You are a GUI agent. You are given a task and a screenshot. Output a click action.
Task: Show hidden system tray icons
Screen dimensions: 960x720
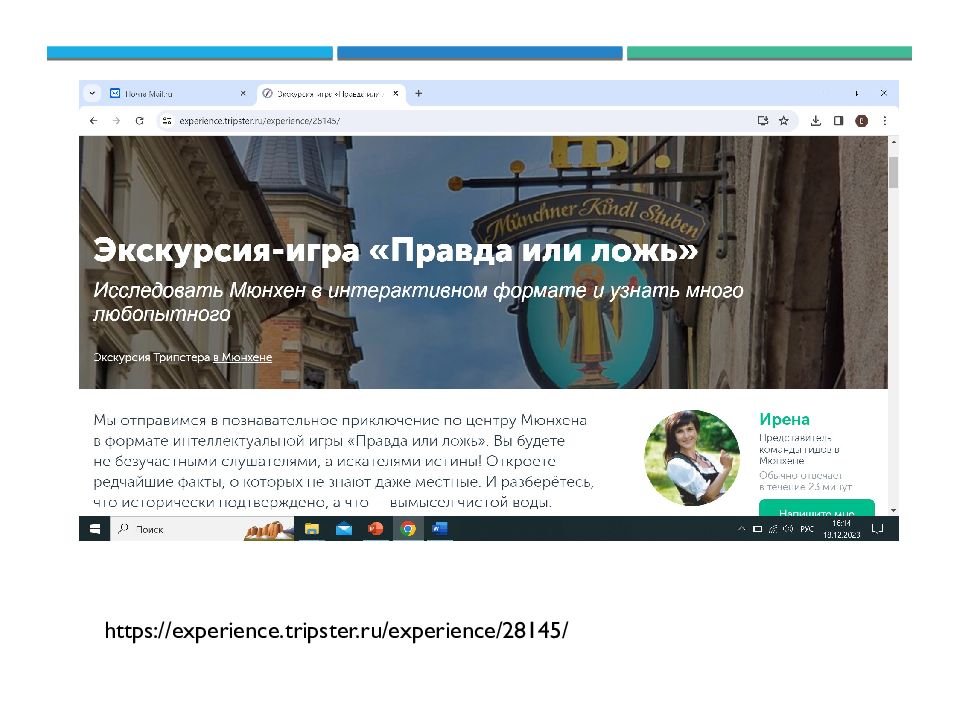[742, 528]
